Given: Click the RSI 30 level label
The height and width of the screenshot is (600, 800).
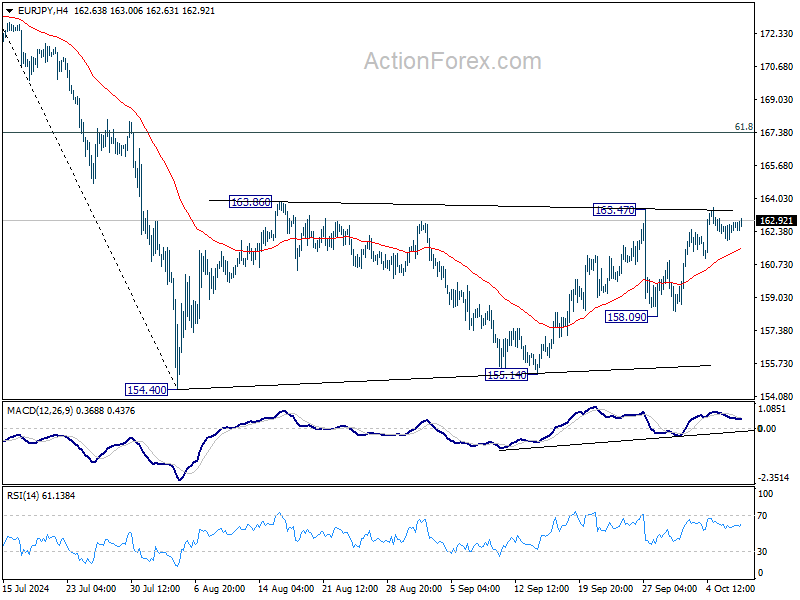Looking at the screenshot, I should [762, 552].
